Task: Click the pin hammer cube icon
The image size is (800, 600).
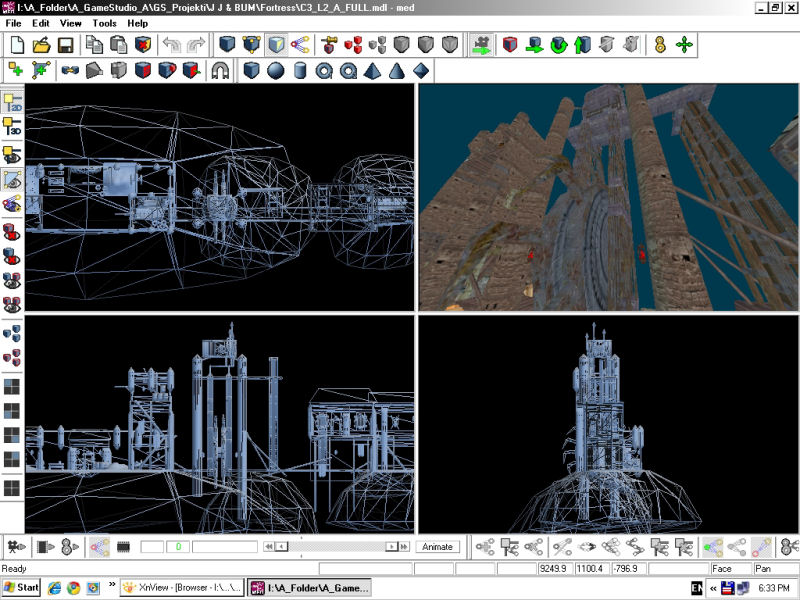Action: pos(329,45)
